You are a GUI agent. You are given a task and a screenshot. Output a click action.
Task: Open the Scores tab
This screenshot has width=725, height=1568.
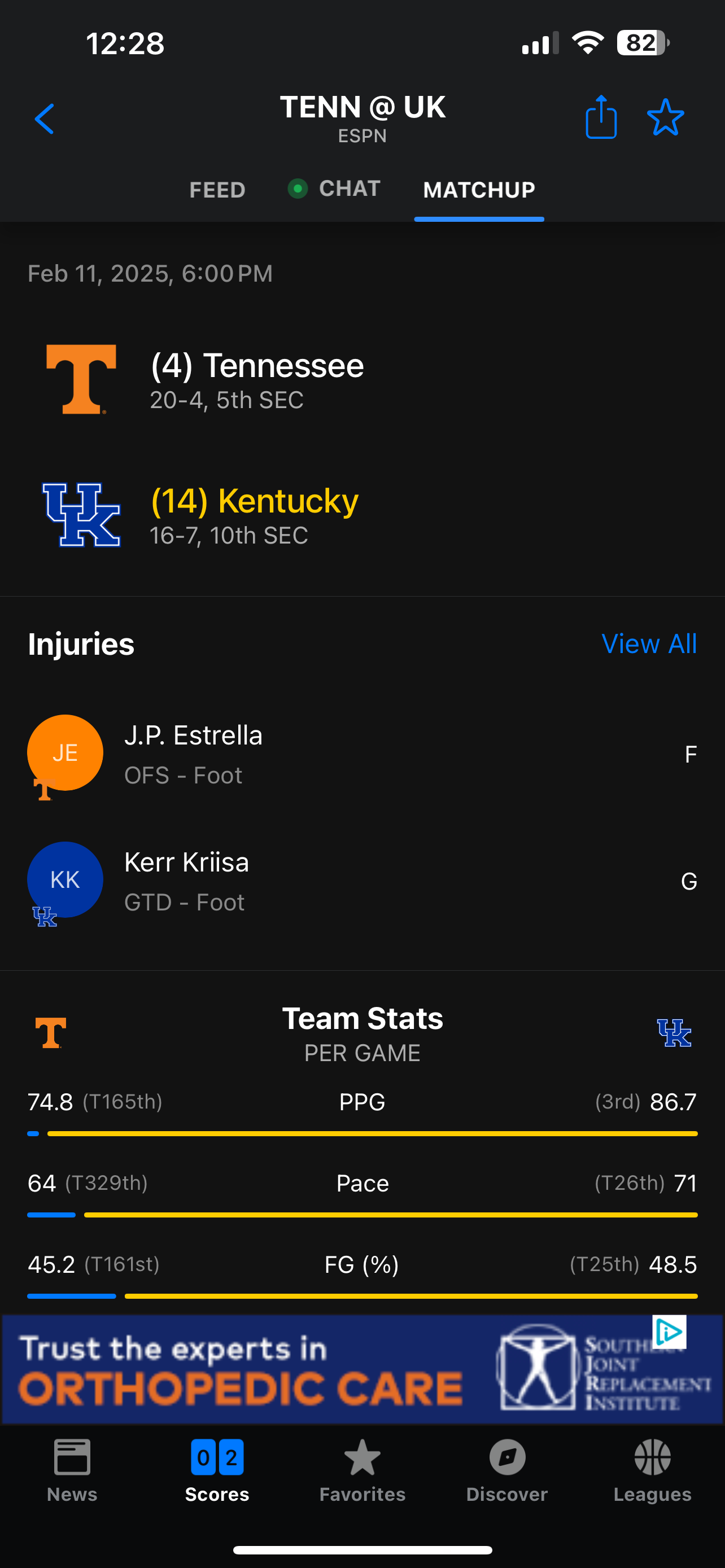[x=217, y=1469]
